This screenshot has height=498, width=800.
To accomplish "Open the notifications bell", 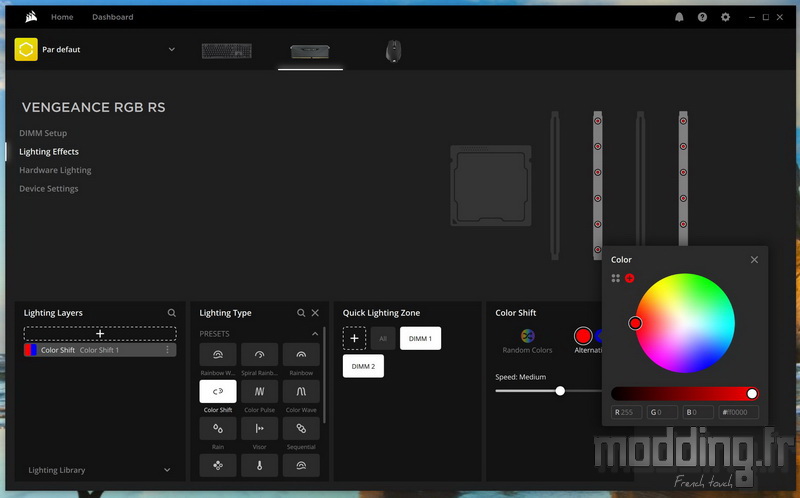I will coord(679,17).
